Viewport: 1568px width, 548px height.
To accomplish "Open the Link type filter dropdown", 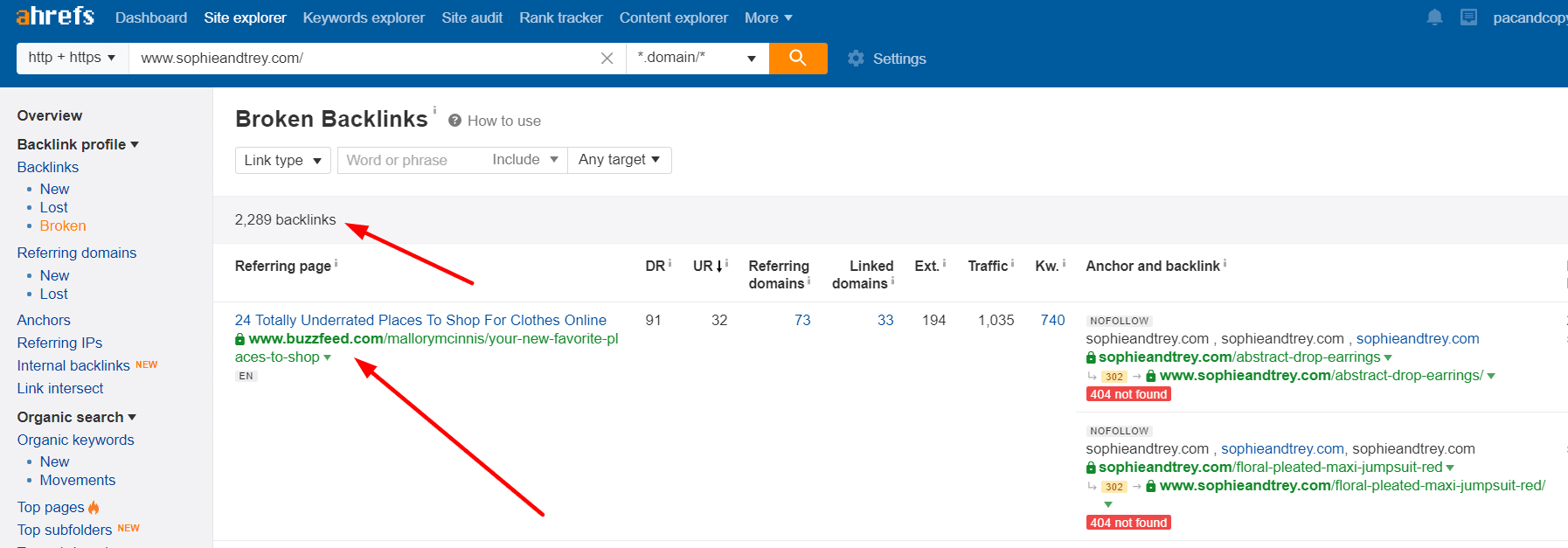I will click(283, 161).
